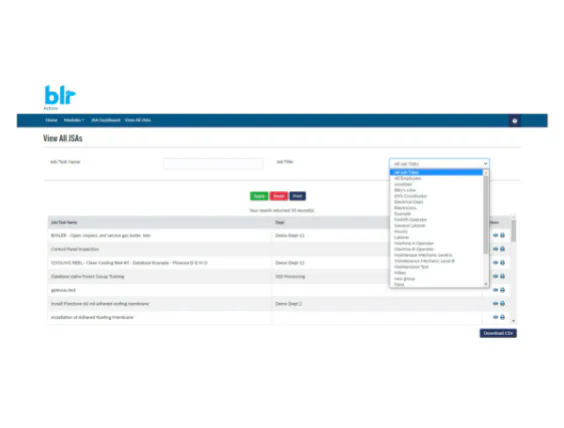Click the blr logo
564x428 pixels.
click(60, 95)
